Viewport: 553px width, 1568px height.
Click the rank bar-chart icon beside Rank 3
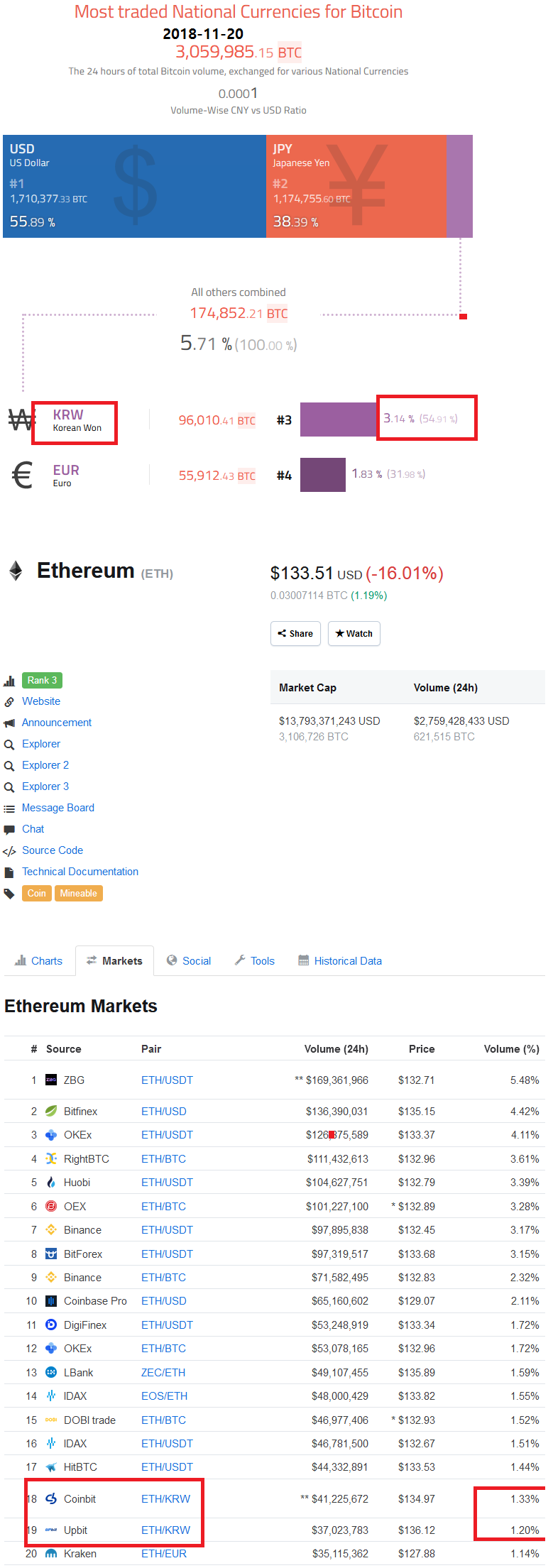9,681
